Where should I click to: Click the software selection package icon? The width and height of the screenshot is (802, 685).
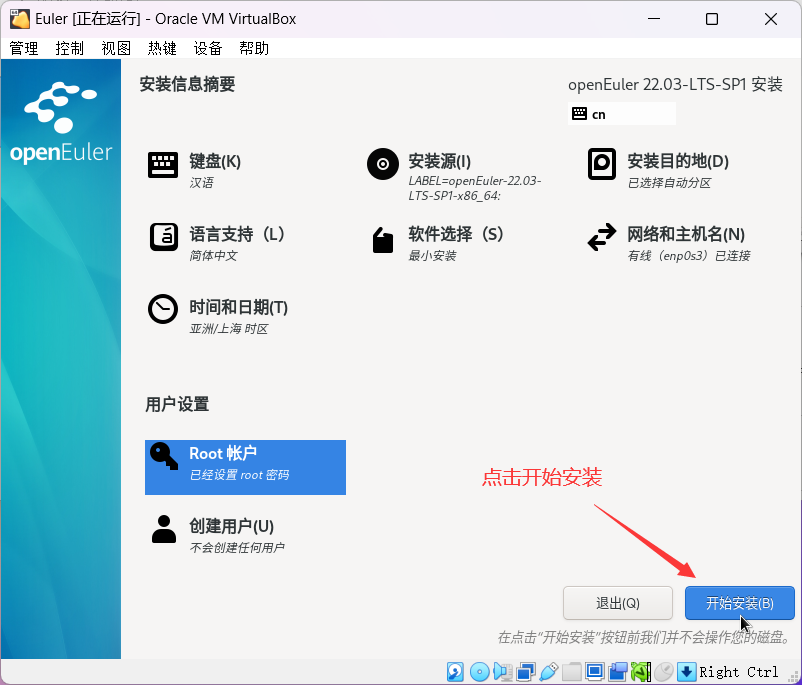point(383,240)
